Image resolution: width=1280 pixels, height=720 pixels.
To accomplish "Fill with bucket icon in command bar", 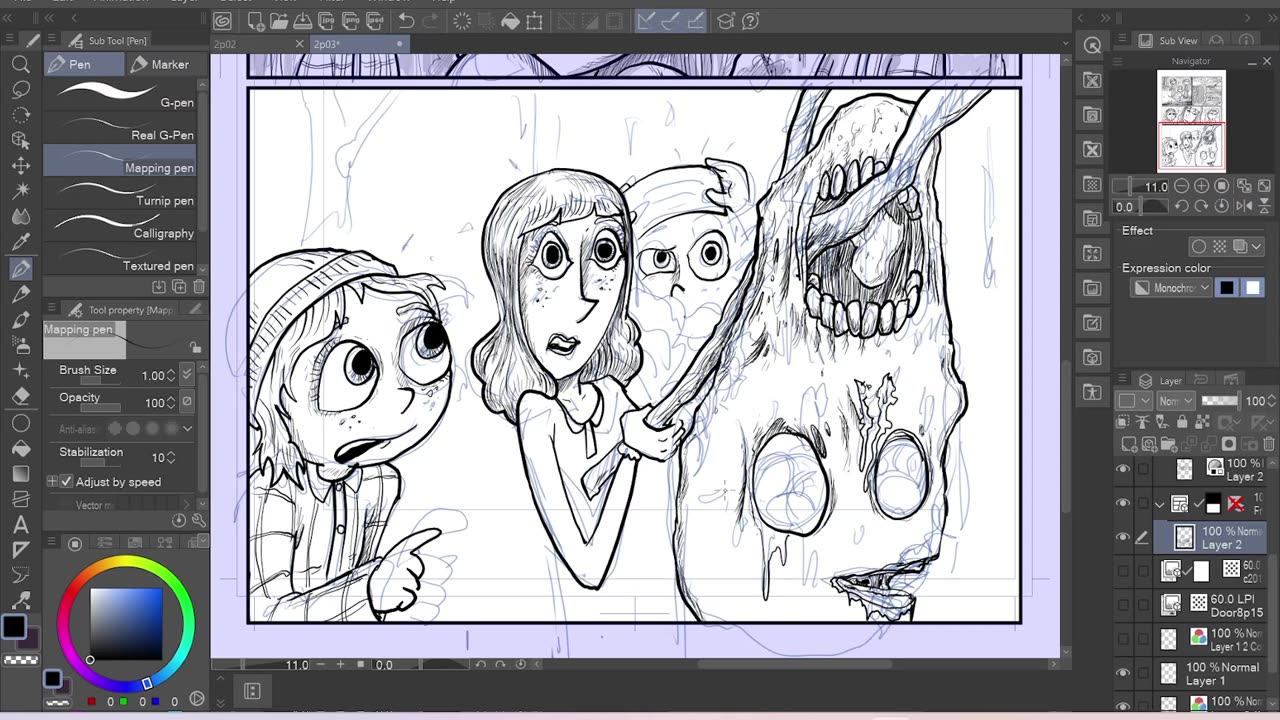I will click(510, 21).
